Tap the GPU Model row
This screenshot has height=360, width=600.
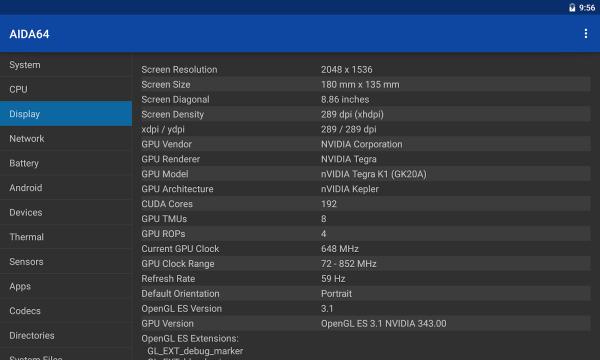(x=365, y=174)
